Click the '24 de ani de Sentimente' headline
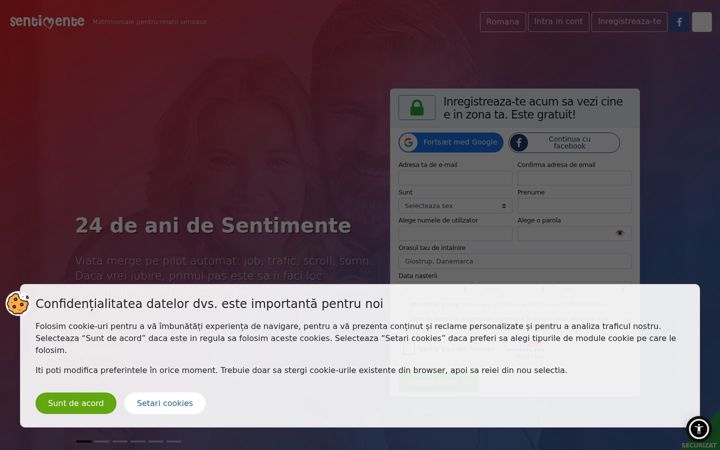 point(213,225)
